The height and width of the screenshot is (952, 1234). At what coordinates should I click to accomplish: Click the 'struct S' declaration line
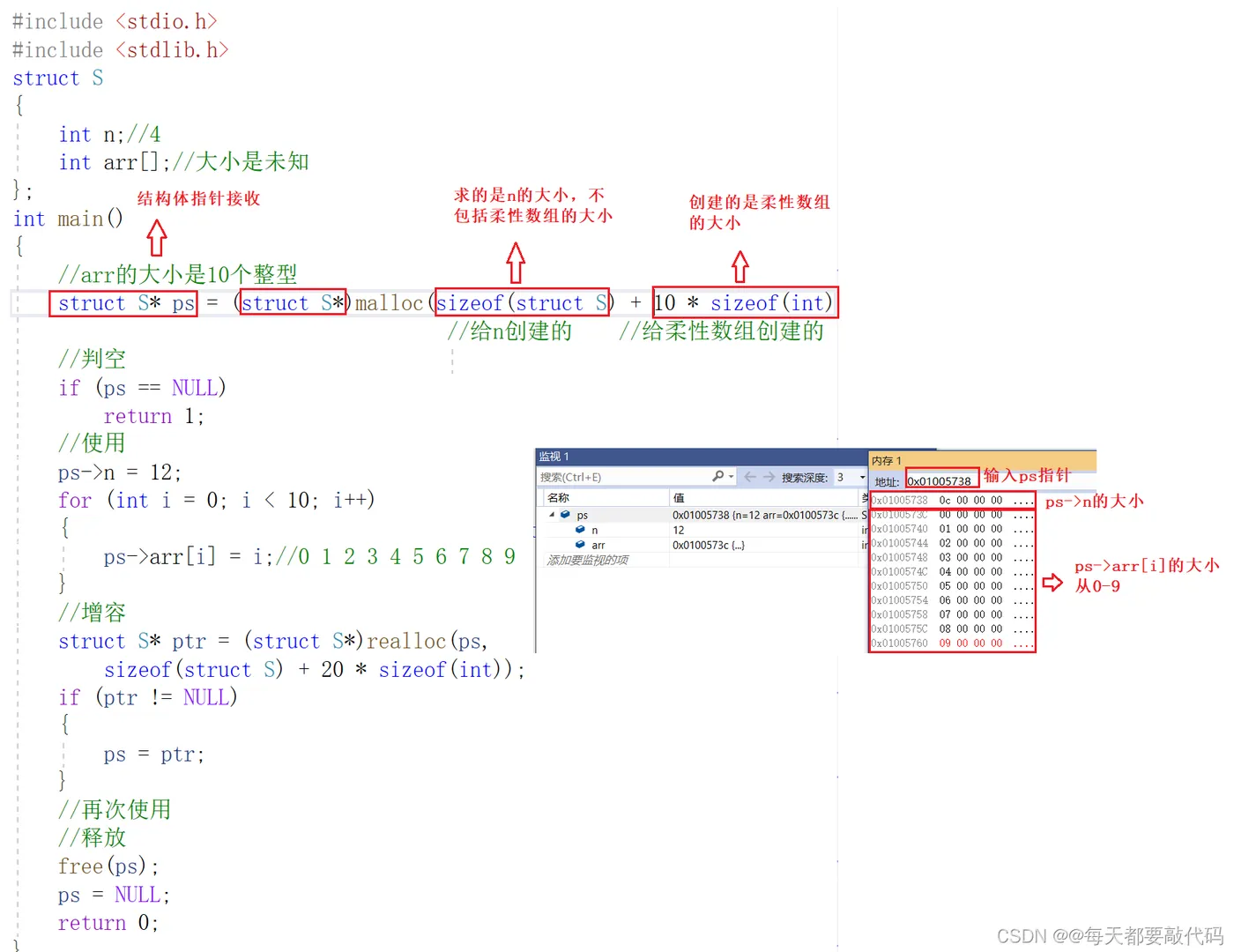(58, 78)
